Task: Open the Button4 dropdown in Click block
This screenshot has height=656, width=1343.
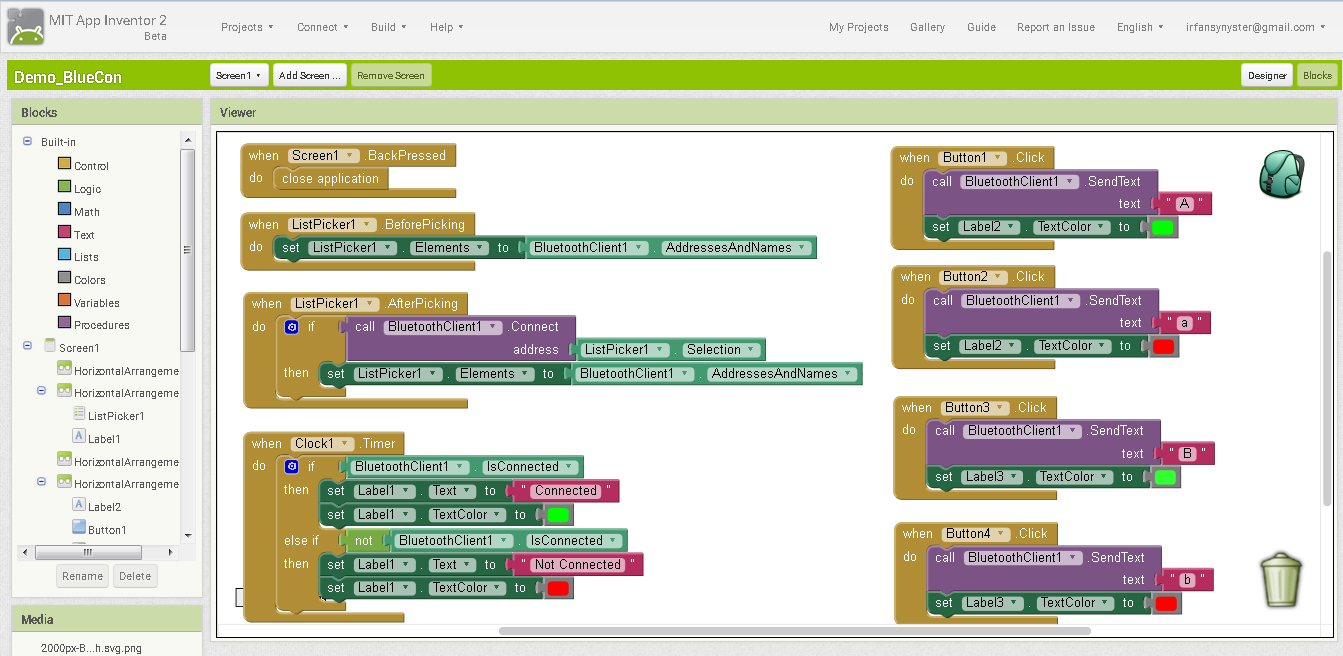Action: (x=977, y=534)
